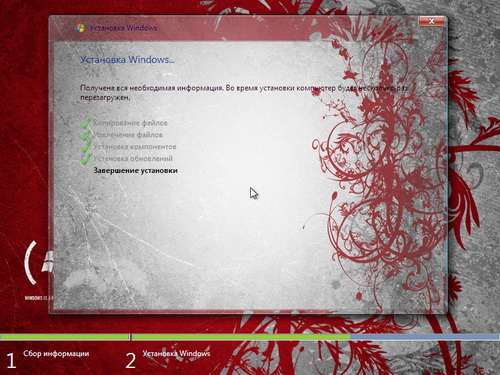Click the bold Завершение установки step
The image size is (500, 375).
[x=135, y=170]
